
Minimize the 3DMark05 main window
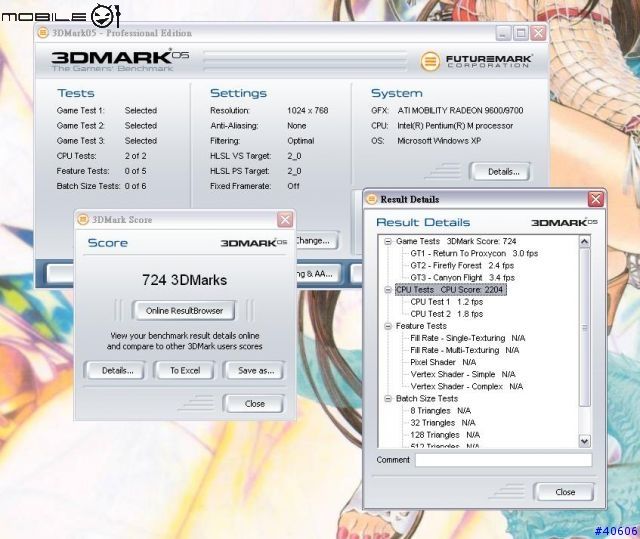[x=503, y=33]
